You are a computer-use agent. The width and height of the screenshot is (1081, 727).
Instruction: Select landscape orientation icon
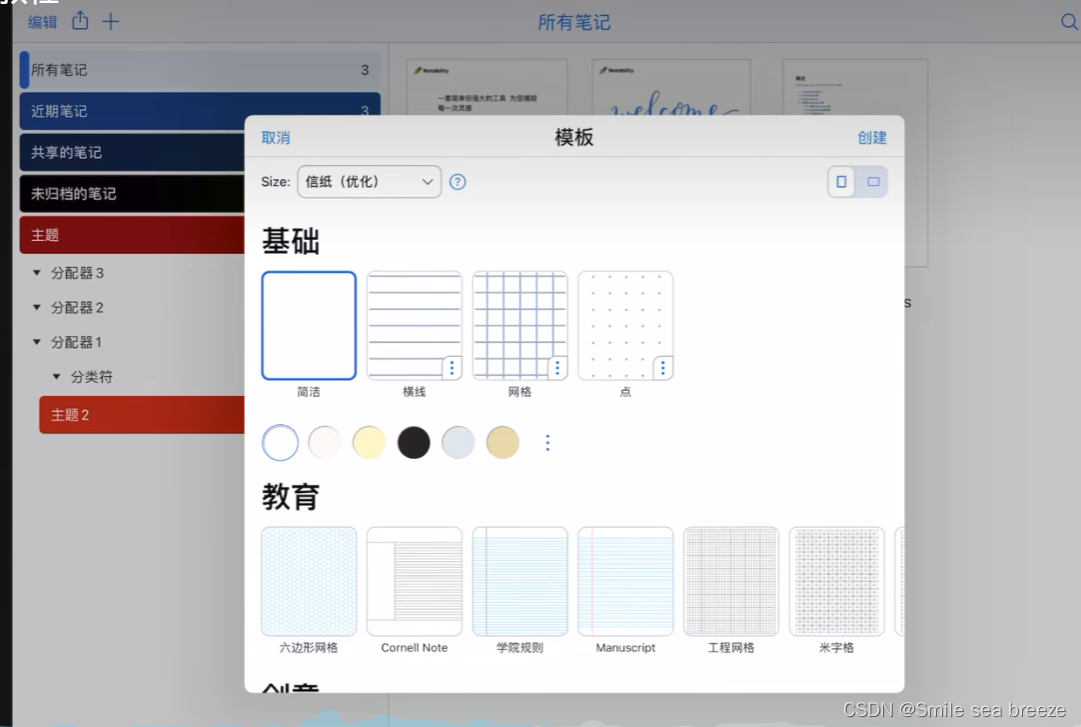pos(873,182)
